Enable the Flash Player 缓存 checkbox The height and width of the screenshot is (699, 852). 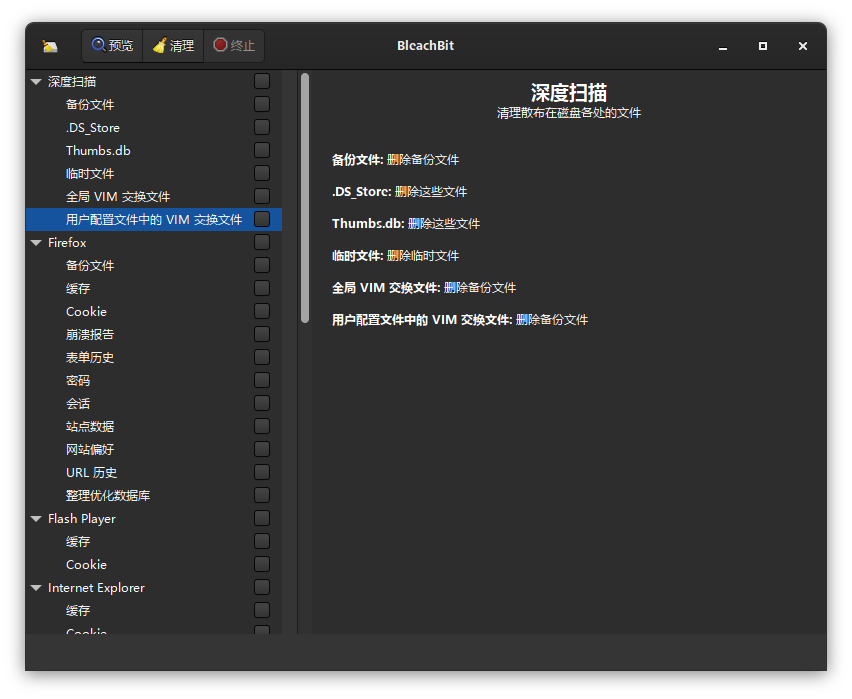[261, 540]
